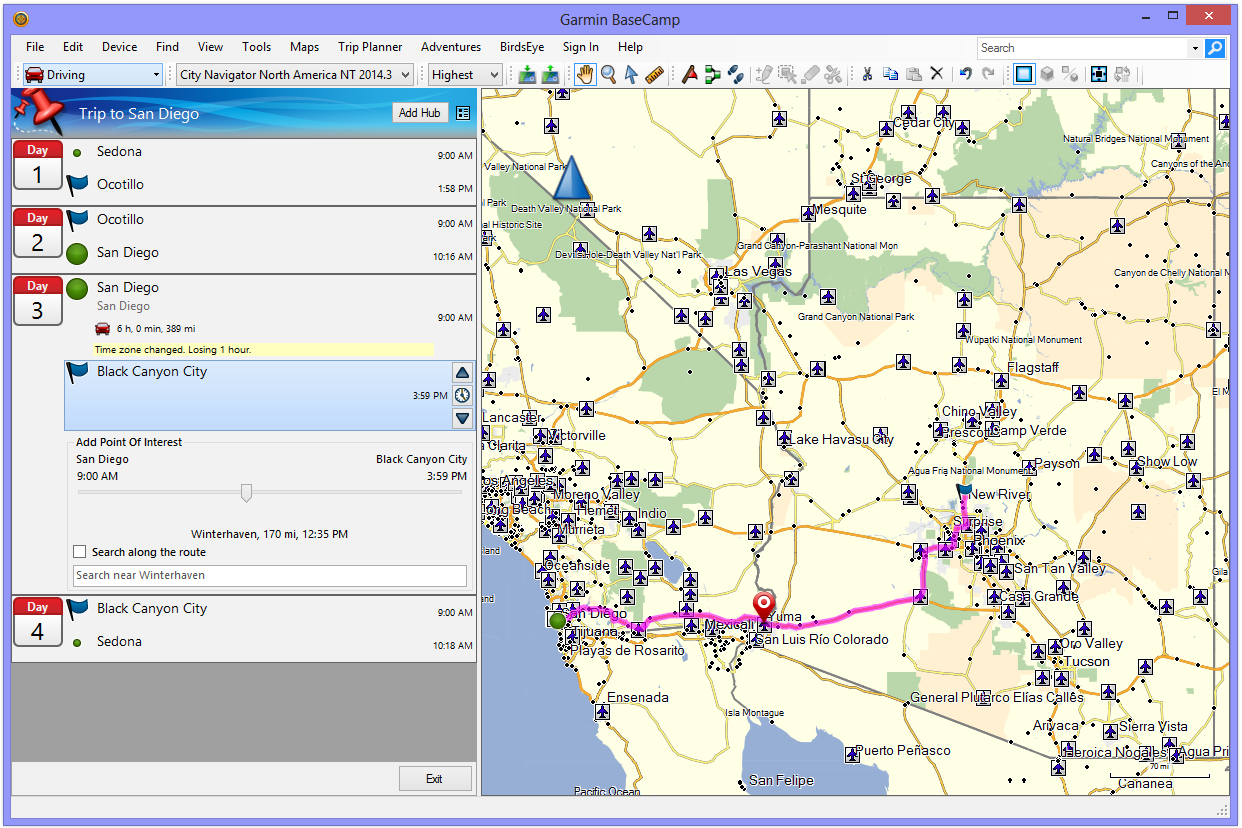The image size is (1242, 828).
Task: Switch to the 3D map view
Action: click(1046, 74)
